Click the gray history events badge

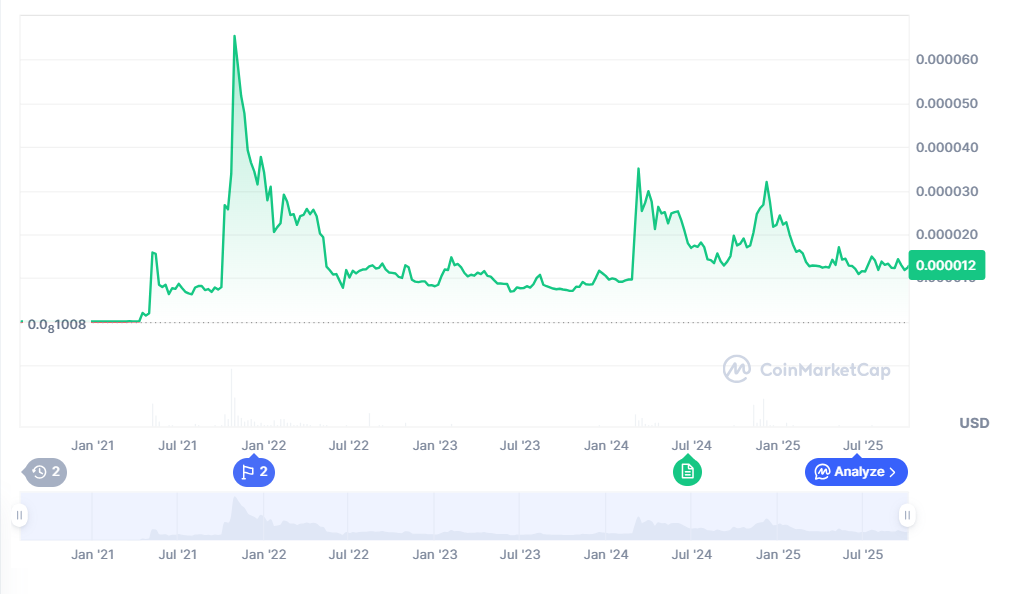pos(46,472)
